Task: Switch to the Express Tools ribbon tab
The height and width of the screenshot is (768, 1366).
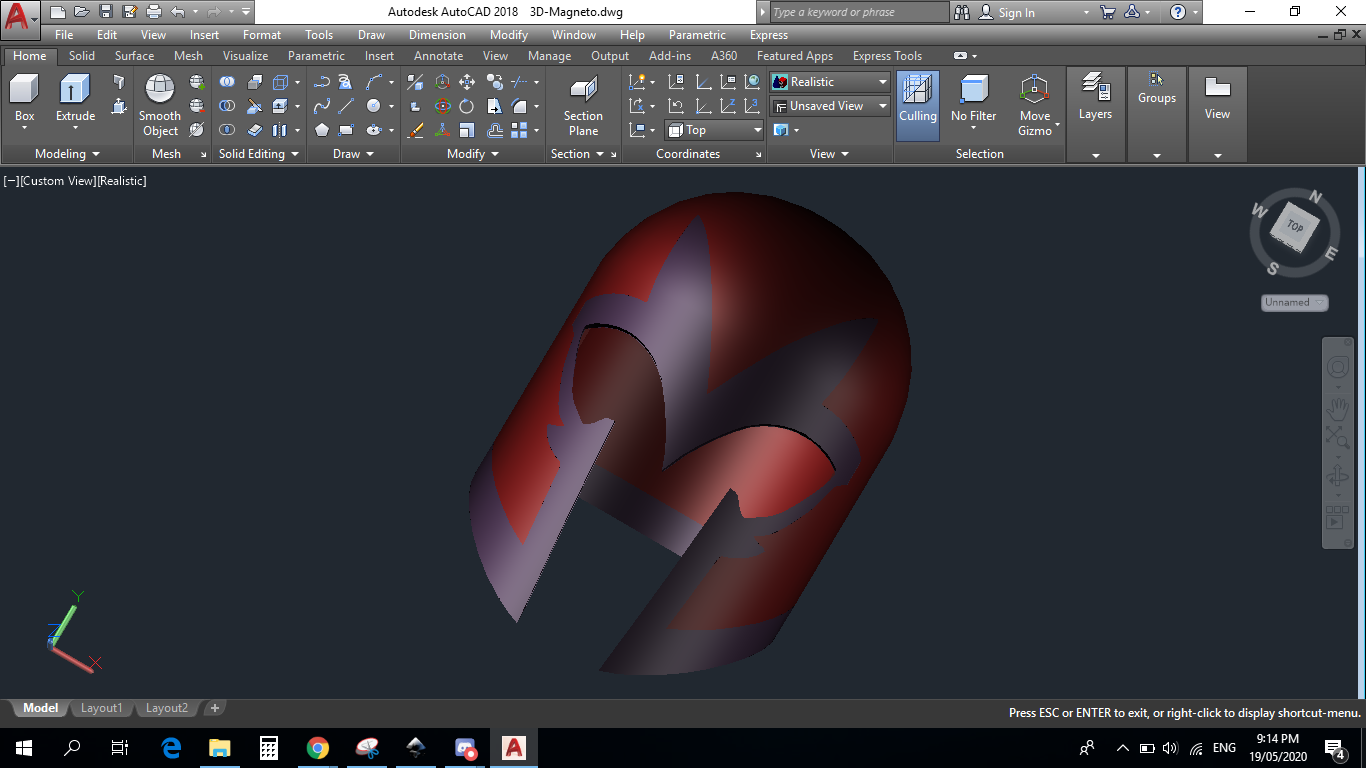Action: (x=888, y=56)
